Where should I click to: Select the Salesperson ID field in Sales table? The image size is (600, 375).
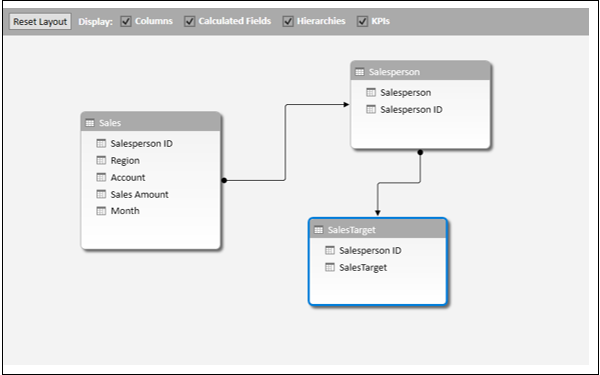click(x=142, y=143)
